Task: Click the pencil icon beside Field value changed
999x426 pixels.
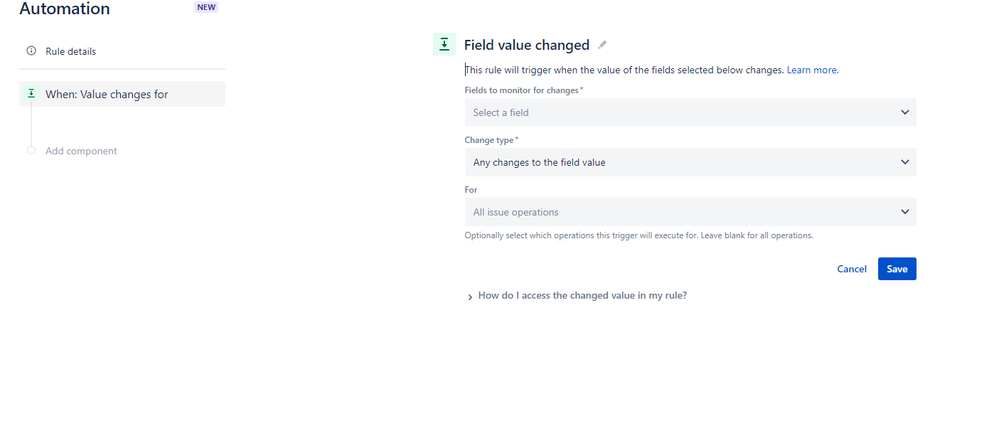Action: click(x=603, y=45)
